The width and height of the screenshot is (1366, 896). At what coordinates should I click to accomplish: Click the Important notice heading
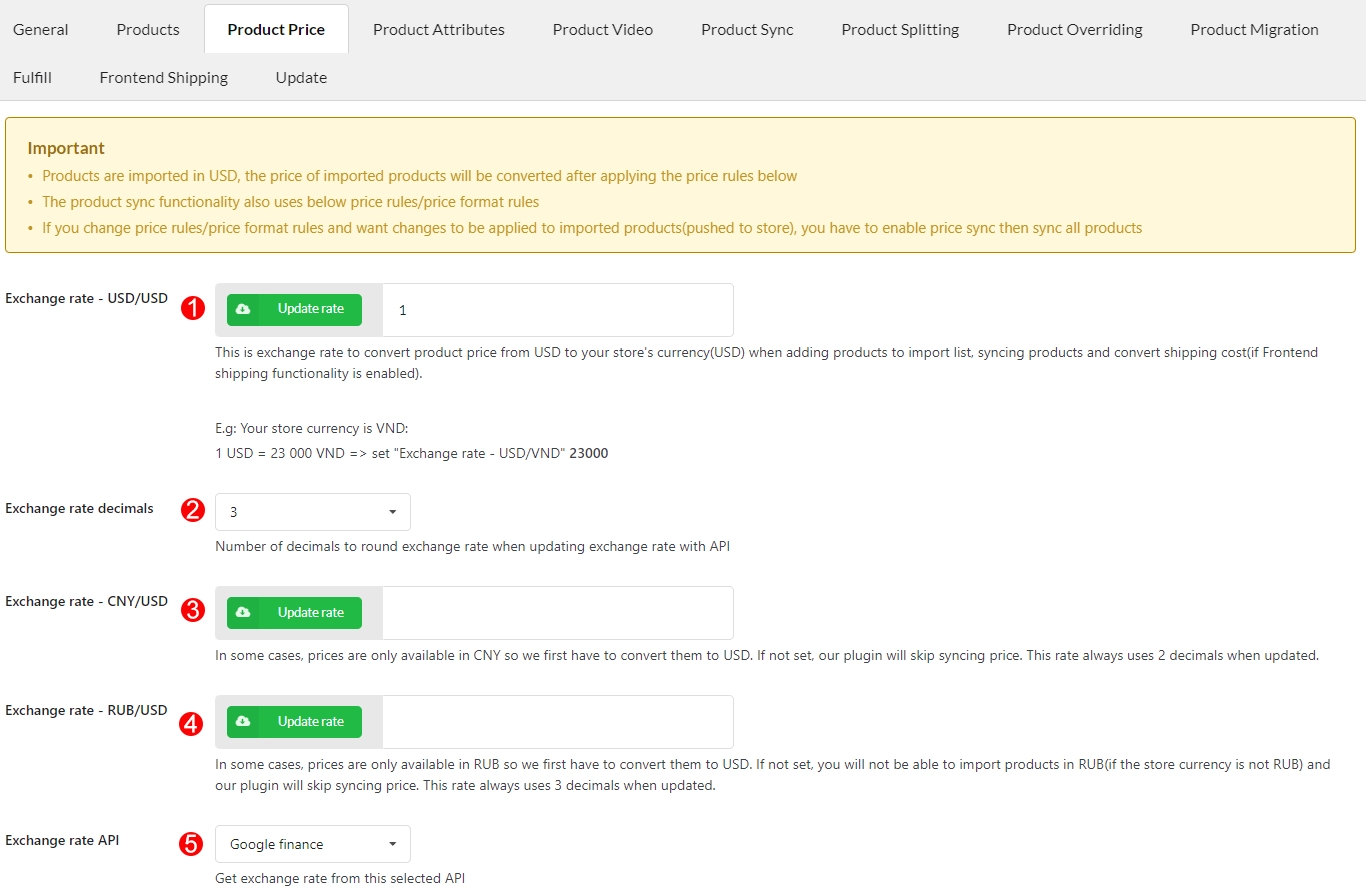tap(66, 148)
